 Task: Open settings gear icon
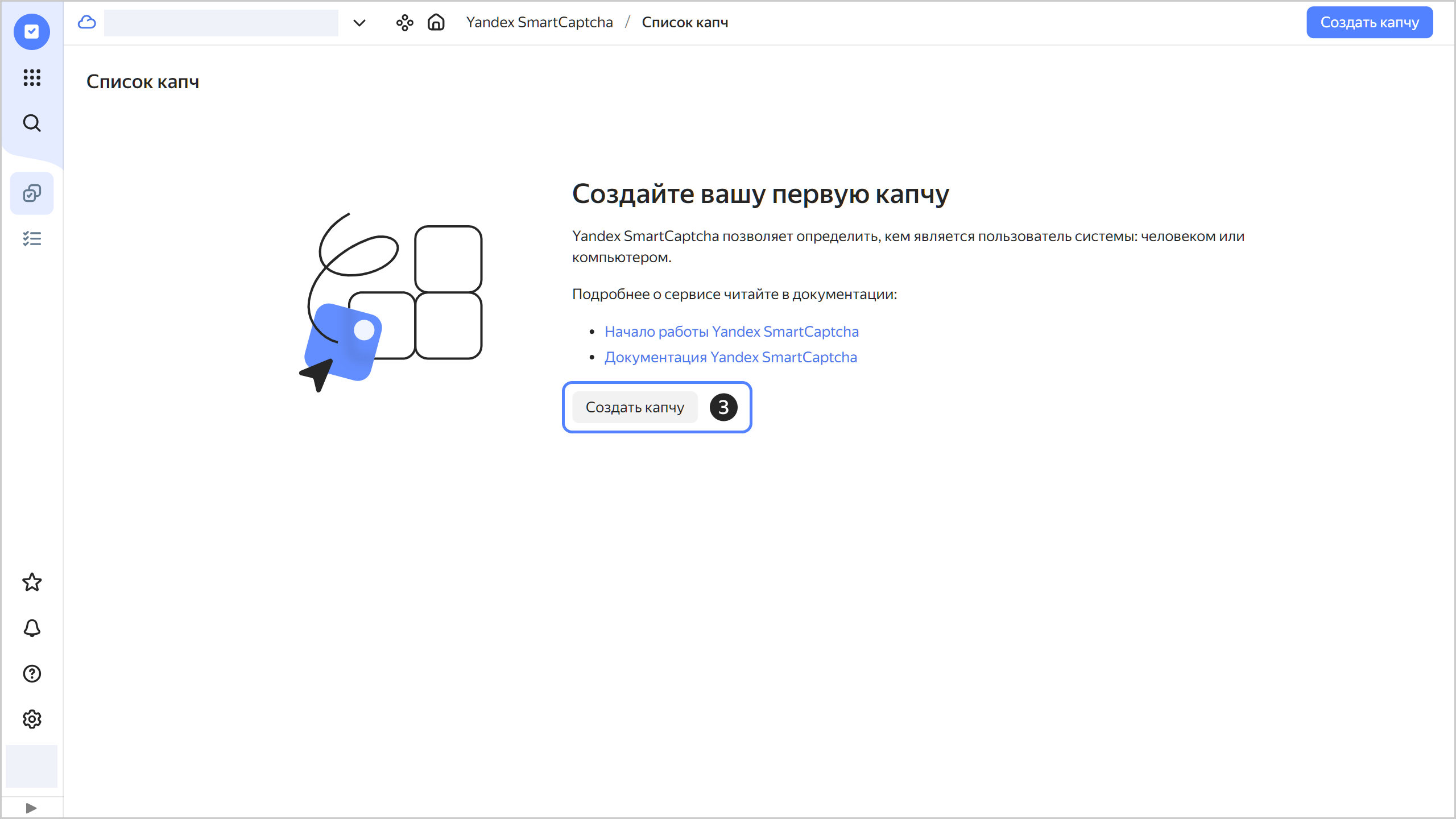click(32, 719)
